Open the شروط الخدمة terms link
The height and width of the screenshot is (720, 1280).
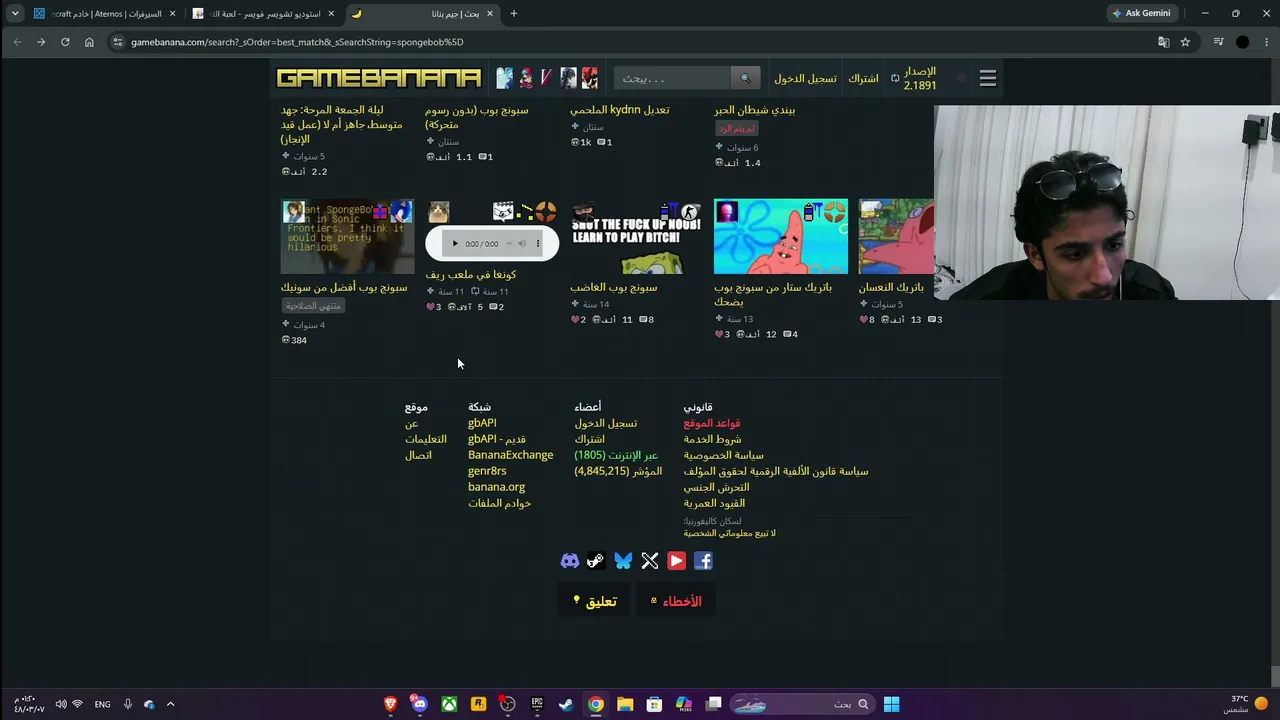click(712, 439)
